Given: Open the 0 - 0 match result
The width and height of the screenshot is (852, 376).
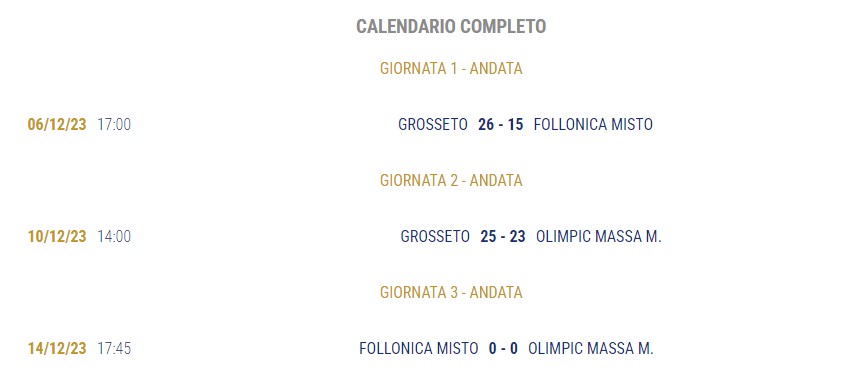Looking at the screenshot, I should click(x=503, y=348).
